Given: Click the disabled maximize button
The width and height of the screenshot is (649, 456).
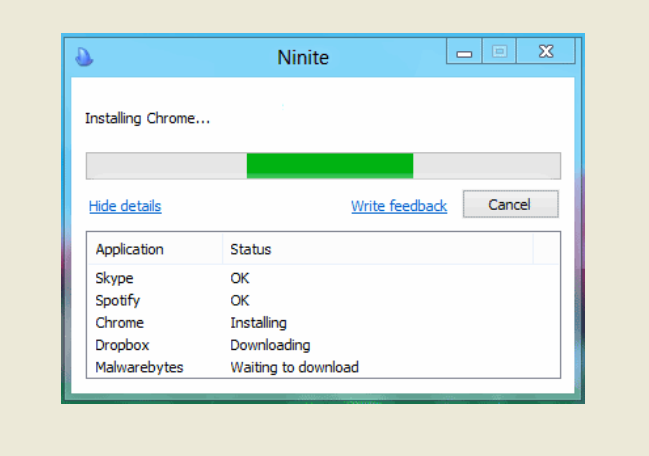Looking at the screenshot, I should (499, 52).
